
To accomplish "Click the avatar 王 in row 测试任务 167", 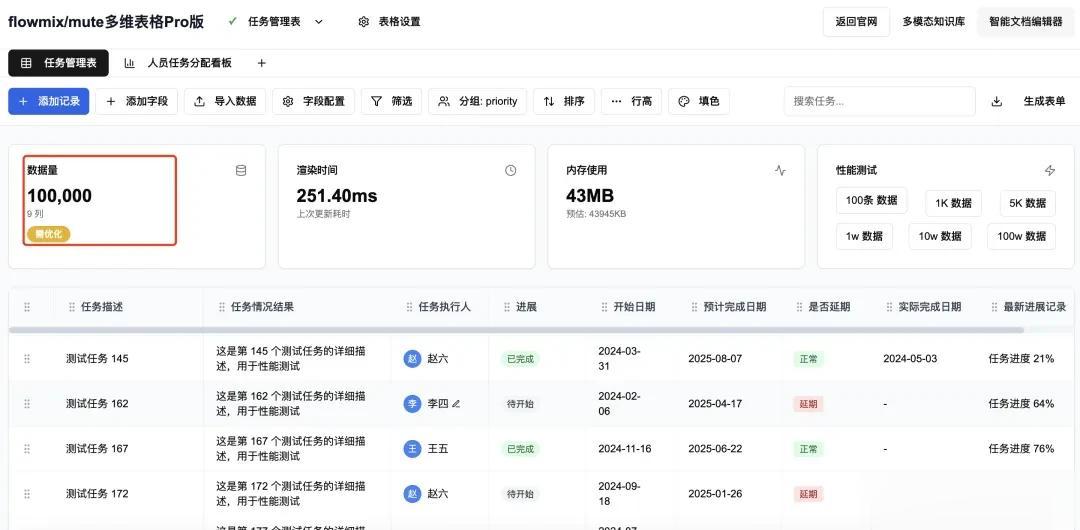I will coord(413,449).
